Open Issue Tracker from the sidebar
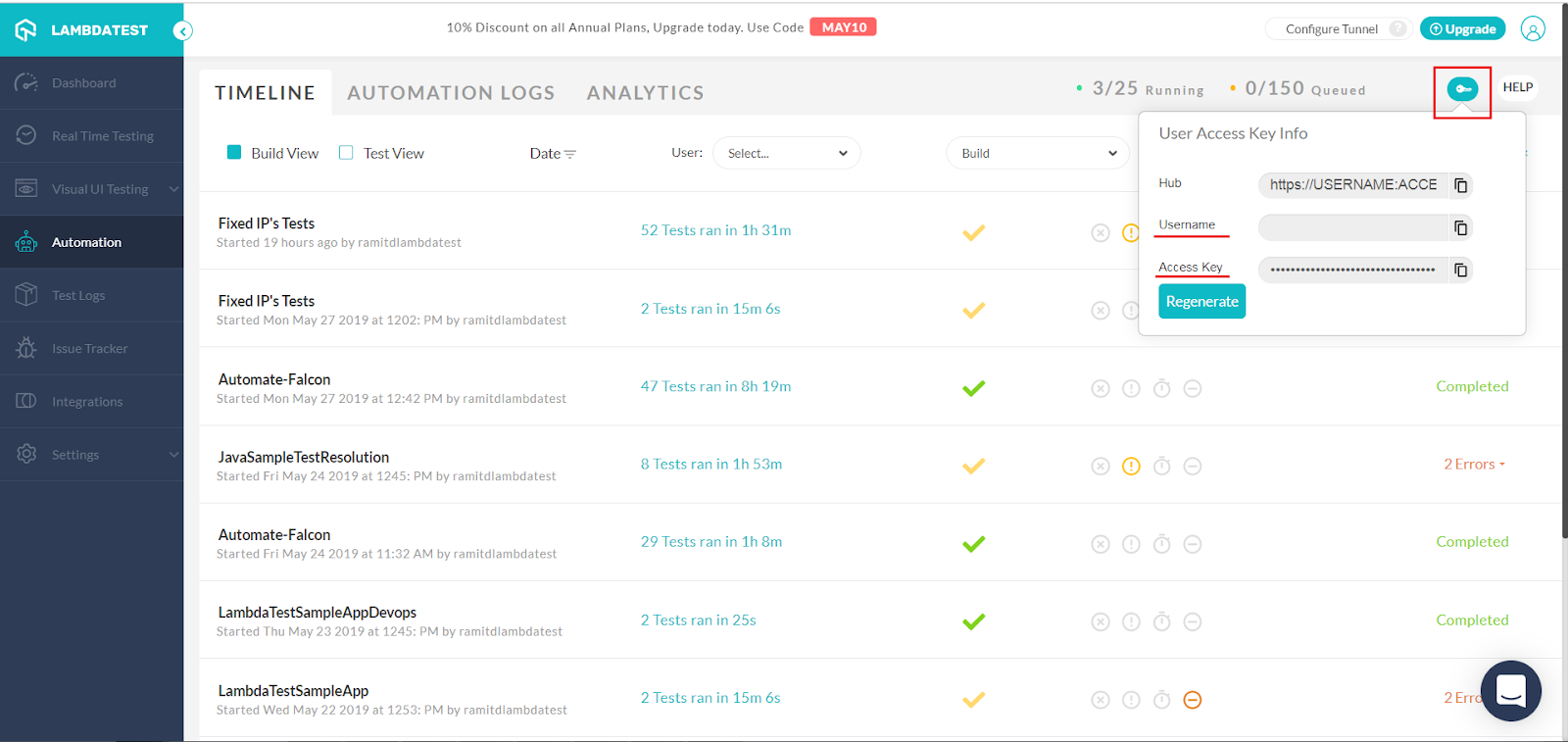1568x742 pixels. click(x=89, y=348)
